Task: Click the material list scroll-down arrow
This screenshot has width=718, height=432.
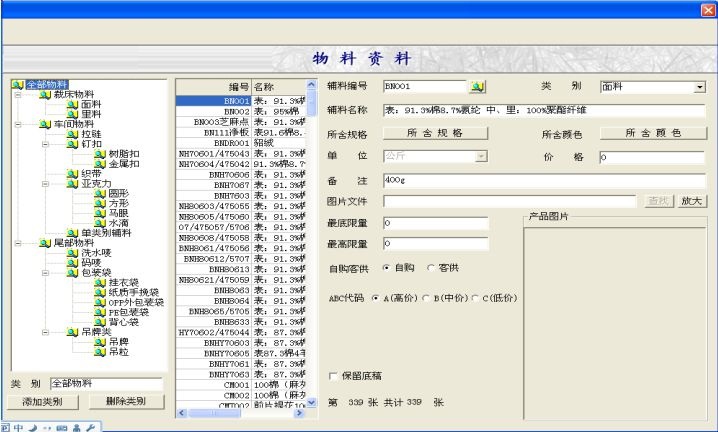Action: point(311,403)
